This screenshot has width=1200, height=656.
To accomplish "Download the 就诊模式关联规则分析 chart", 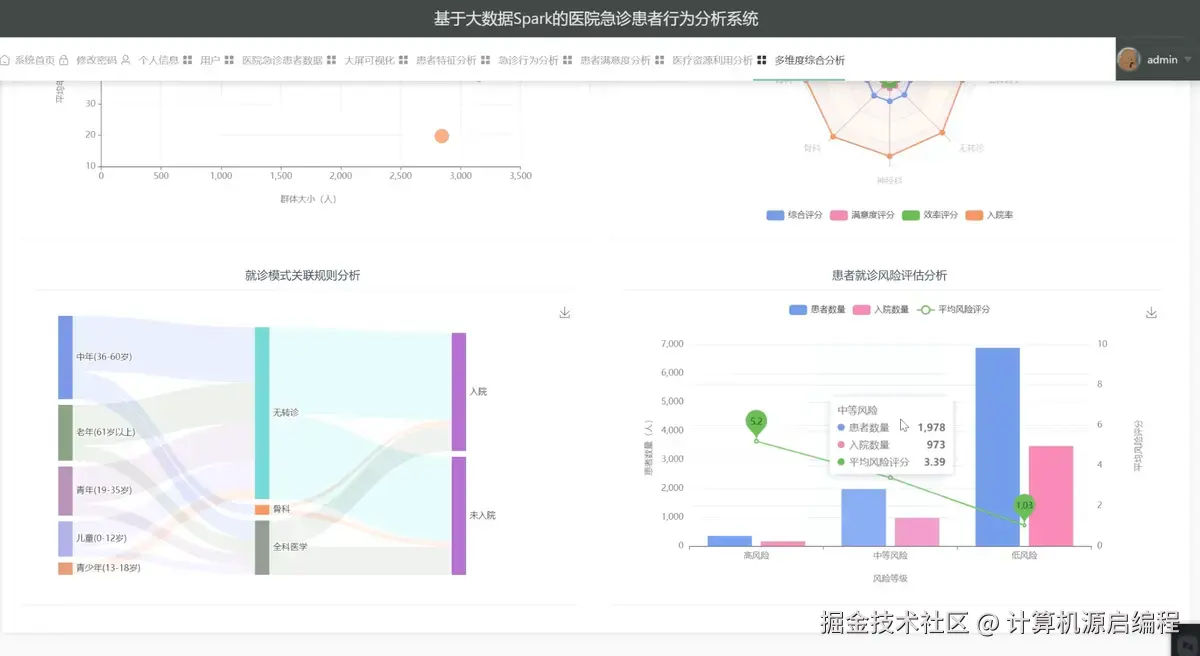I will [x=564, y=312].
